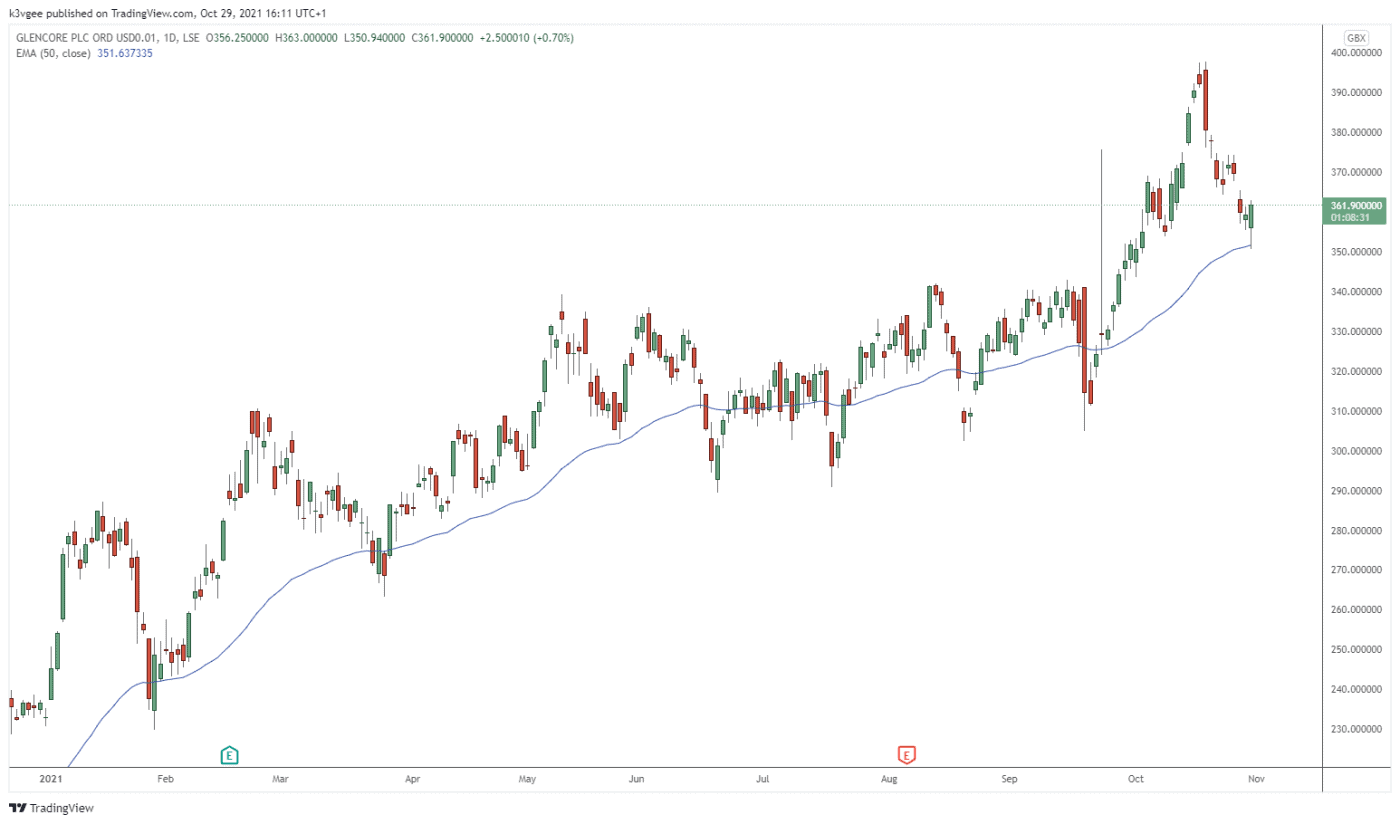
Task: Click the Oct label on time axis
Action: coord(1135,777)
